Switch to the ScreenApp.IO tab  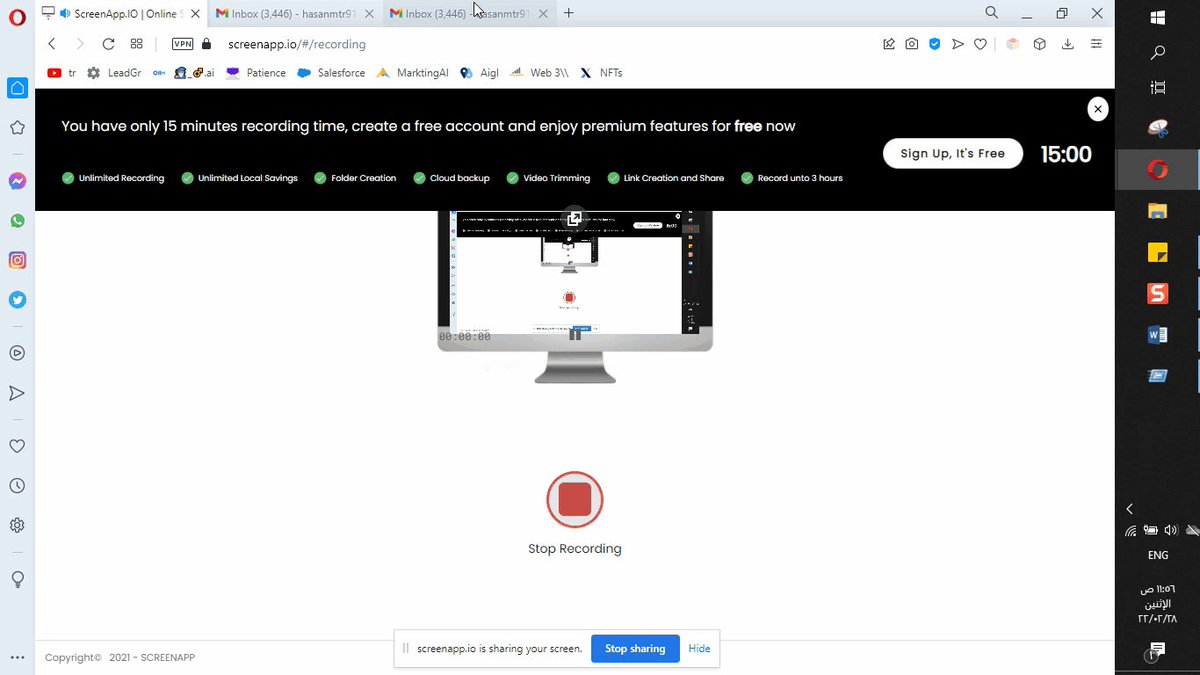coord(120,14)
